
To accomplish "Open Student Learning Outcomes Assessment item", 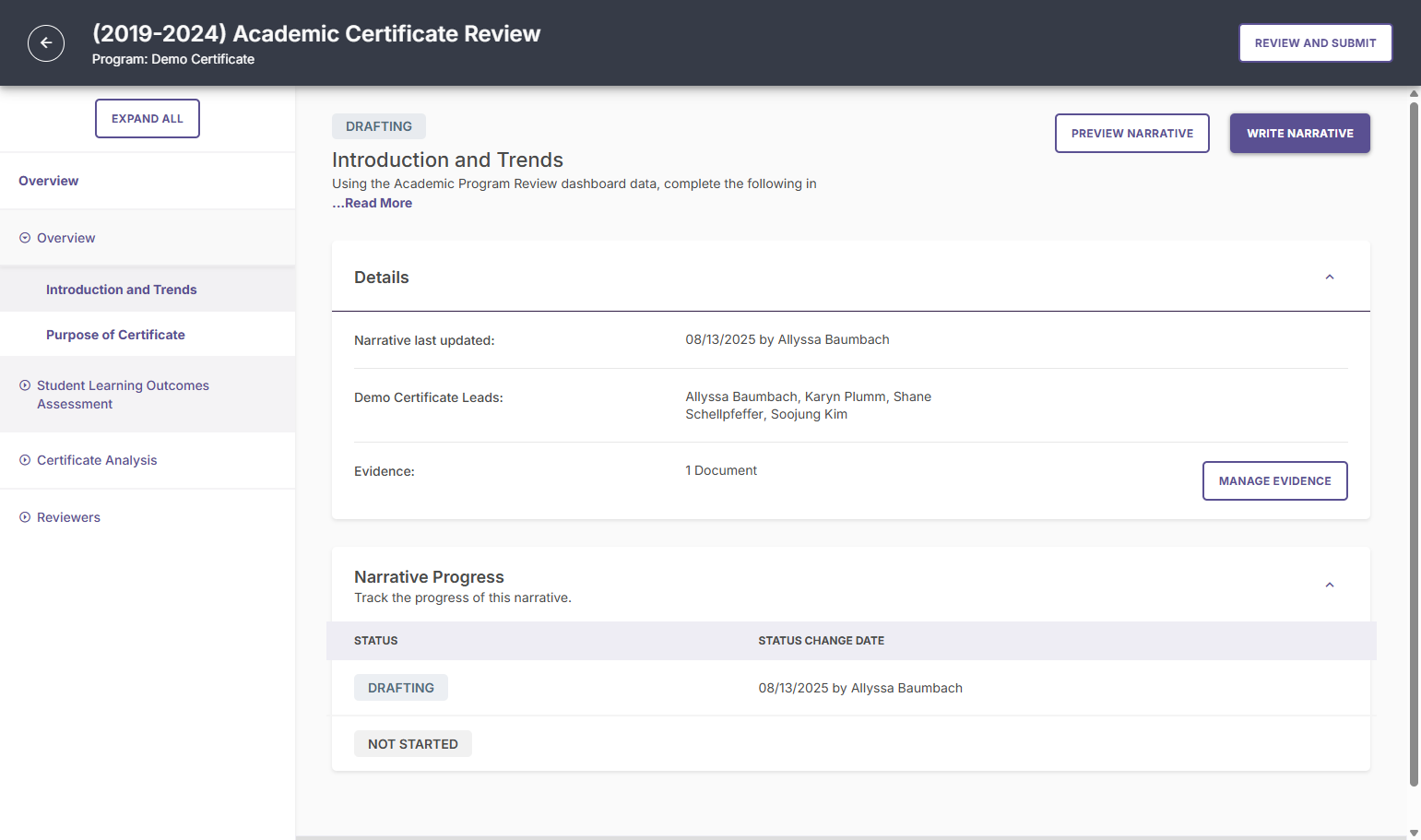I will (123, 395).
